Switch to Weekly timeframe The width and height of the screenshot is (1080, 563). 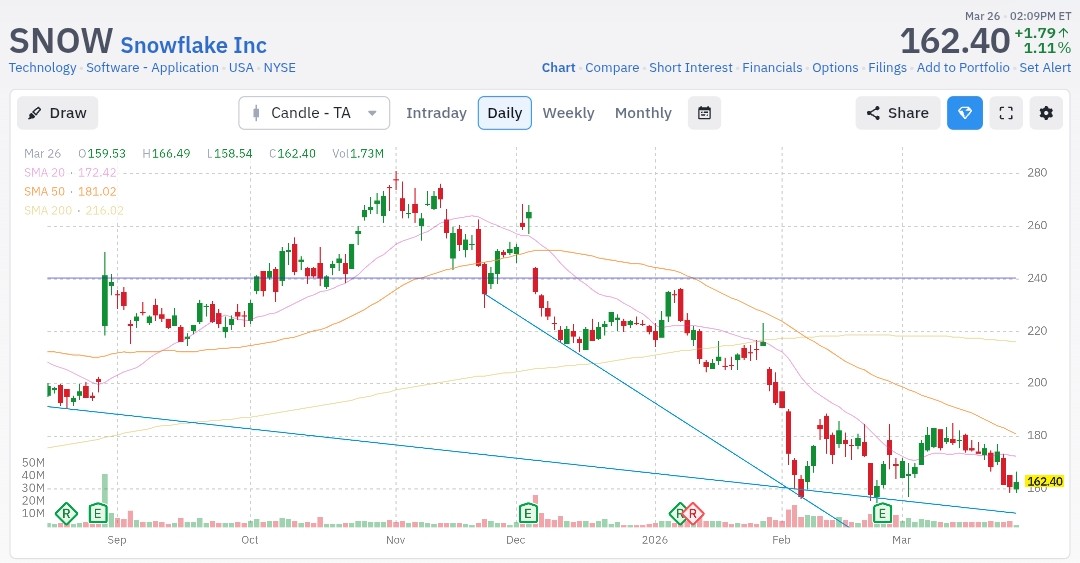pyautogui.click(x=568, y=113)
